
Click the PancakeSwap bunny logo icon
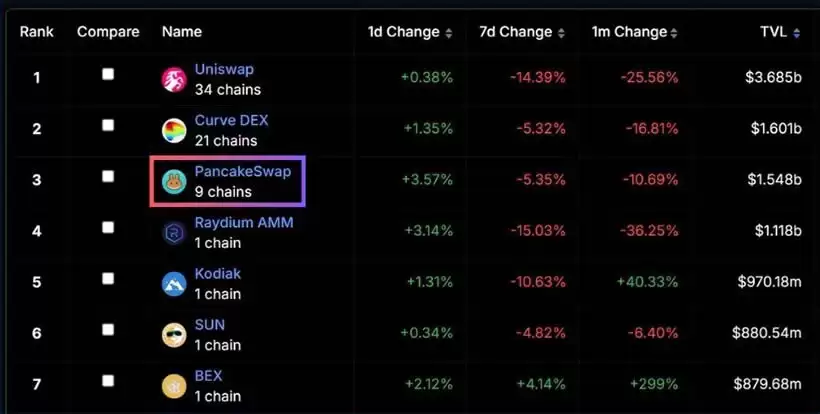tap(175, 181)
